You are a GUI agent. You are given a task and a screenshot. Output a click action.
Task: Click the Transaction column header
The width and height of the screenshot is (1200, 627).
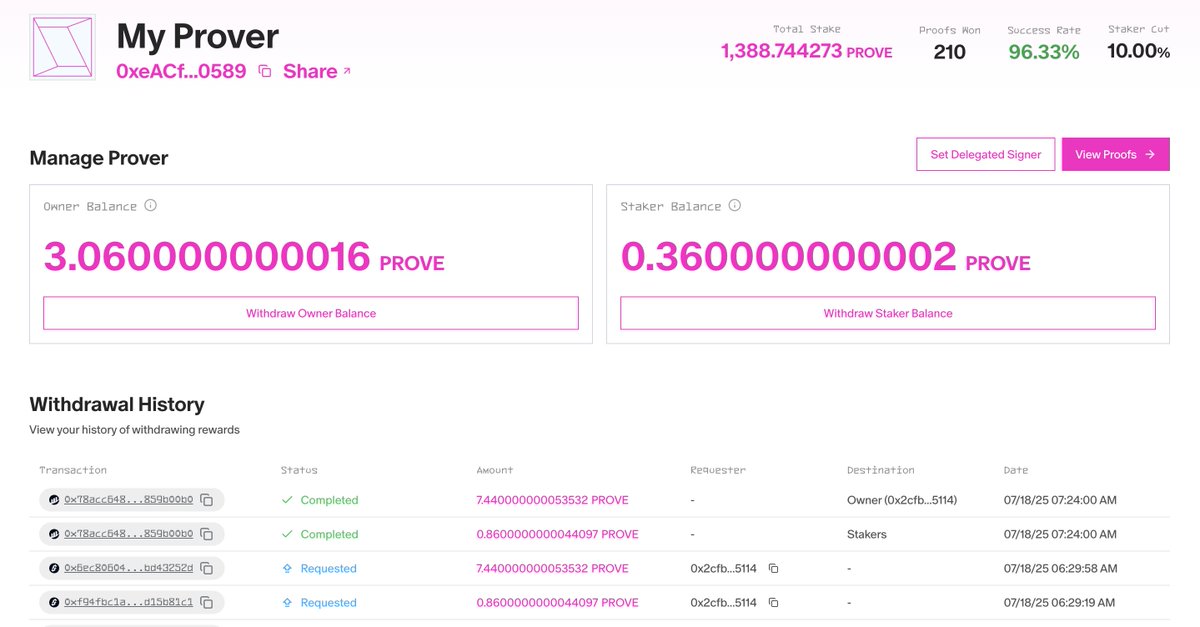[73, 470]
